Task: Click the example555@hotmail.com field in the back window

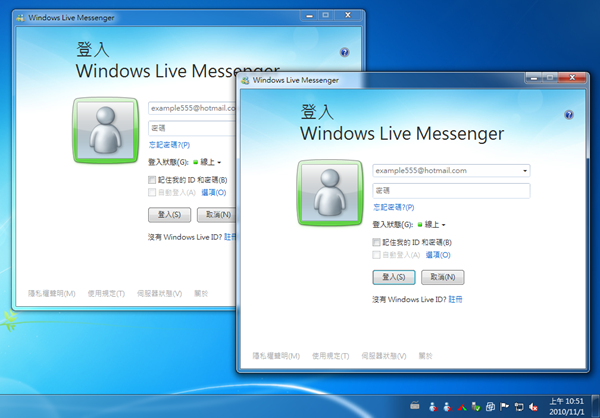Action: click(192, 108)
